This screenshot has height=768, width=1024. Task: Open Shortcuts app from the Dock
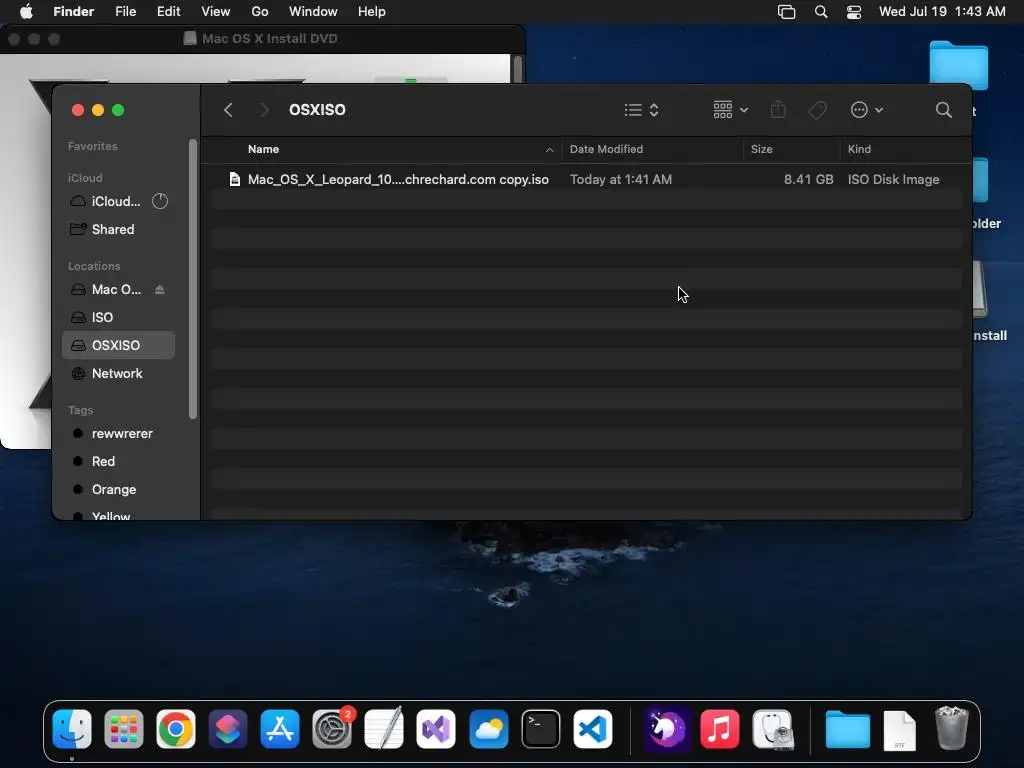click(x=228, y=729)
